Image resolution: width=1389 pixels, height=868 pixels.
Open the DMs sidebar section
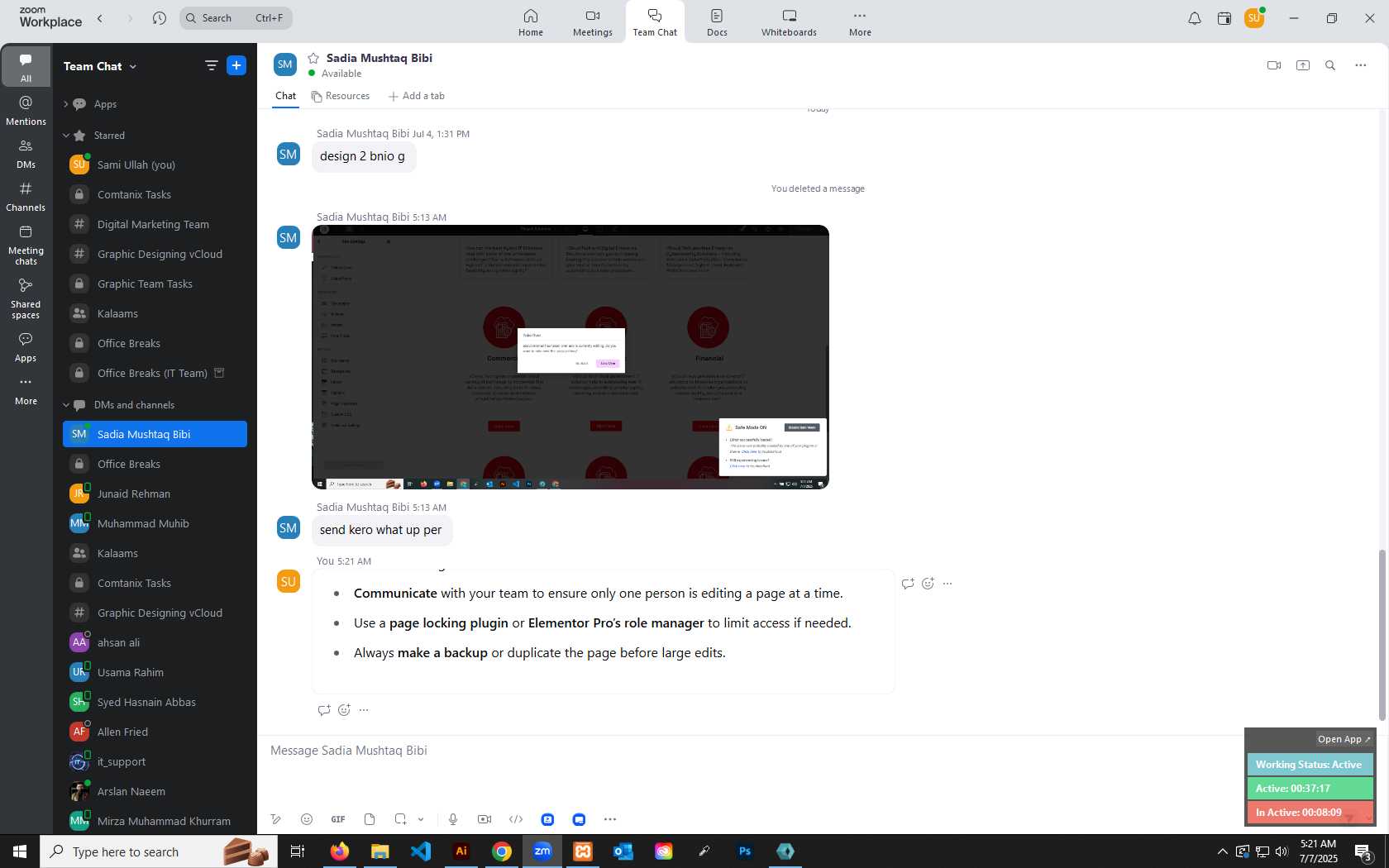(x=26, y=154)
